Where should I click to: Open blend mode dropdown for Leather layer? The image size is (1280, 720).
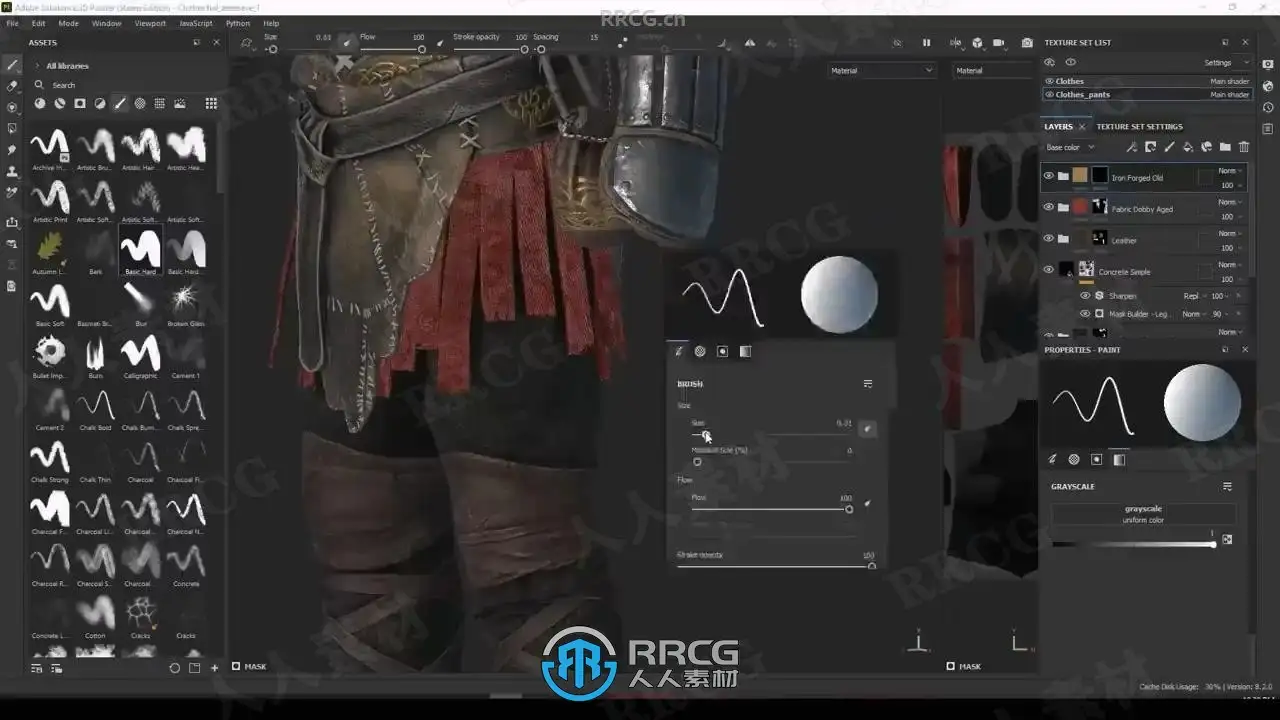point(1230,234)
